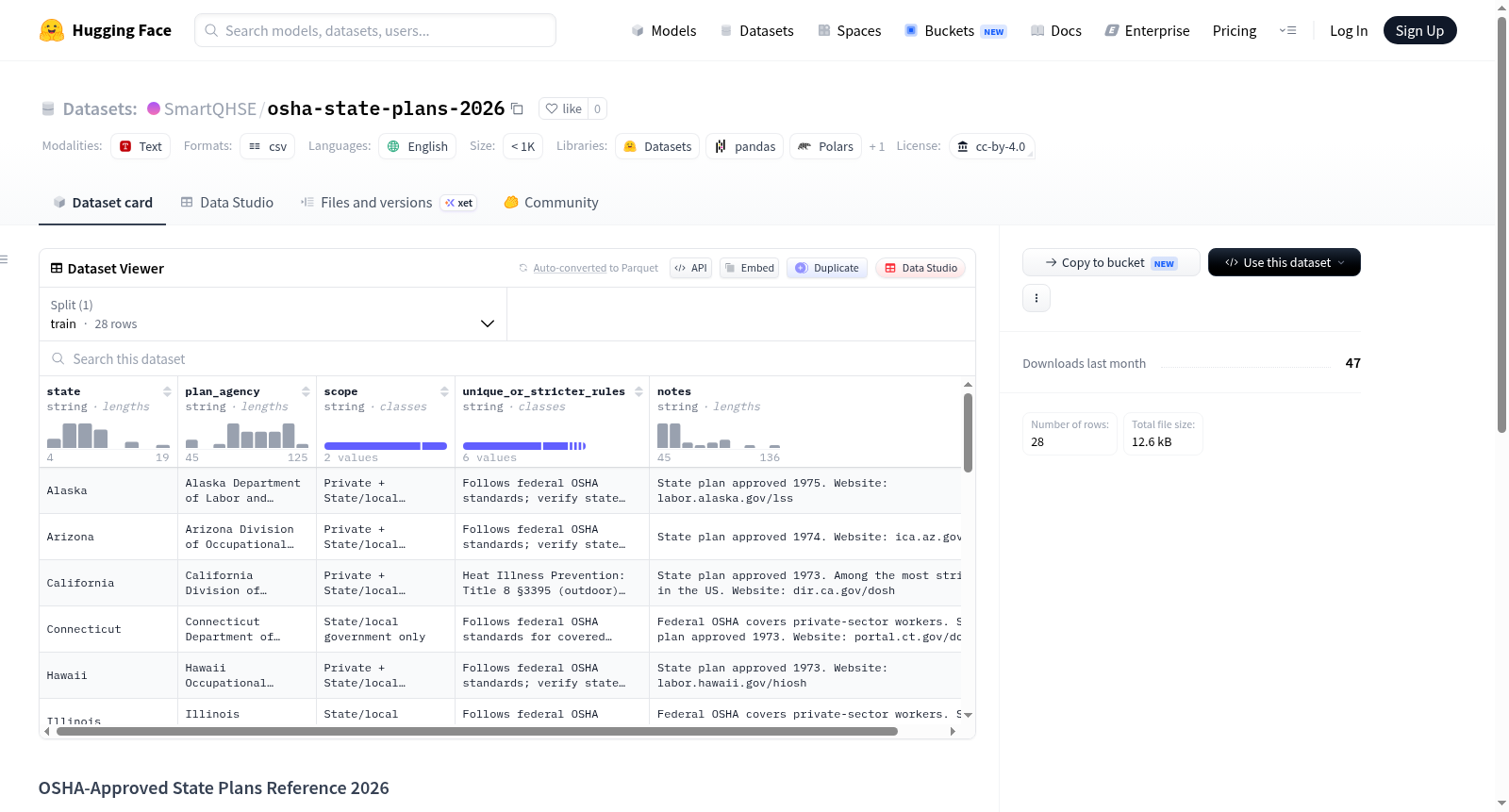Click the Embed button

click(x=749, y=268)
